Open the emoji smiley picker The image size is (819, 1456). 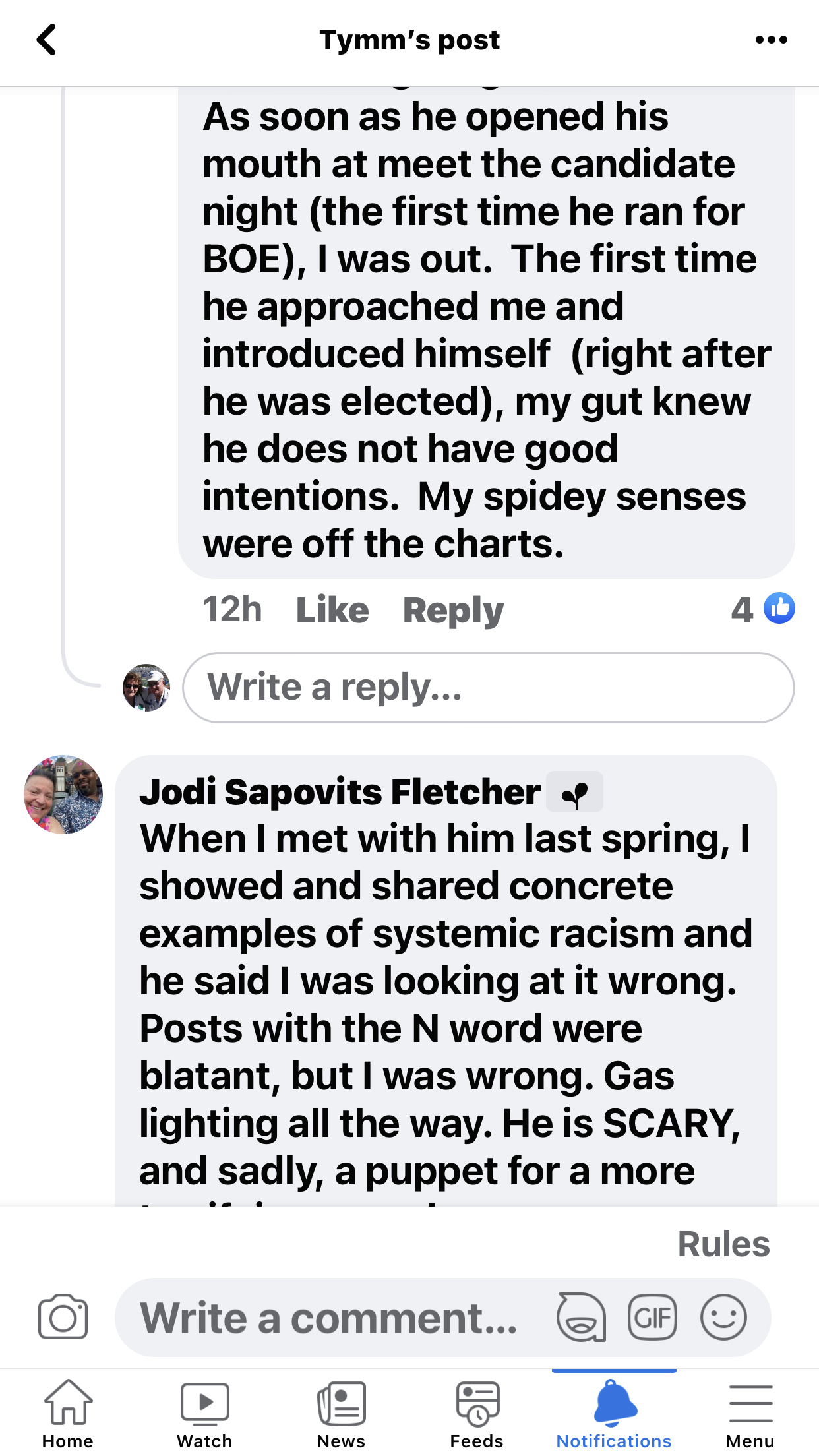tap(723, 1318)
